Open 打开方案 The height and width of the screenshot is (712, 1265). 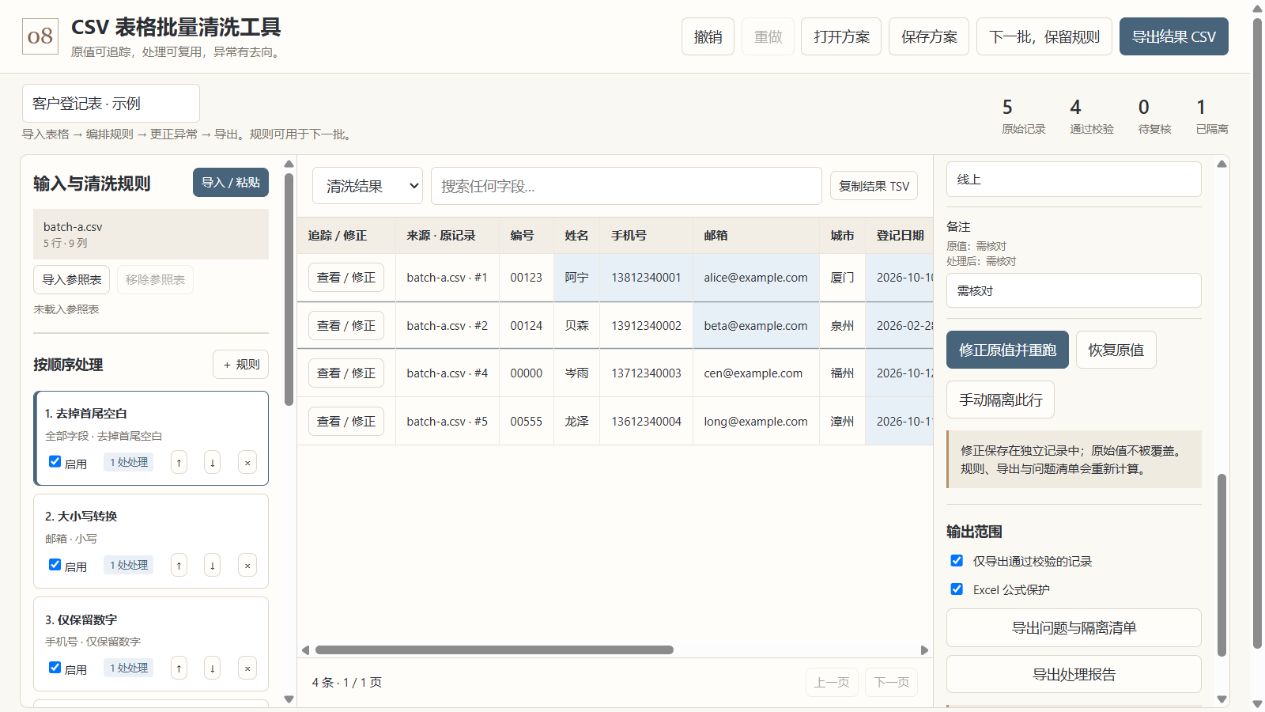tap(841, 36)
